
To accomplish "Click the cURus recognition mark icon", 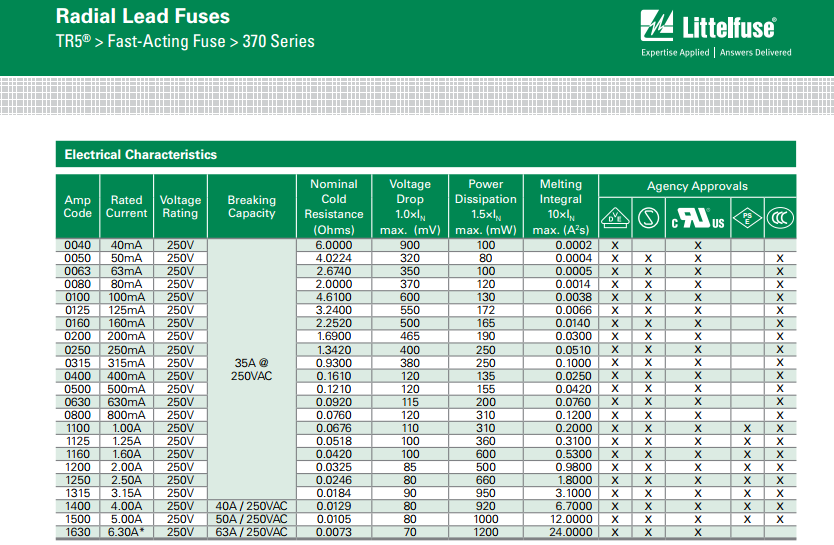I will coord(697,218).
